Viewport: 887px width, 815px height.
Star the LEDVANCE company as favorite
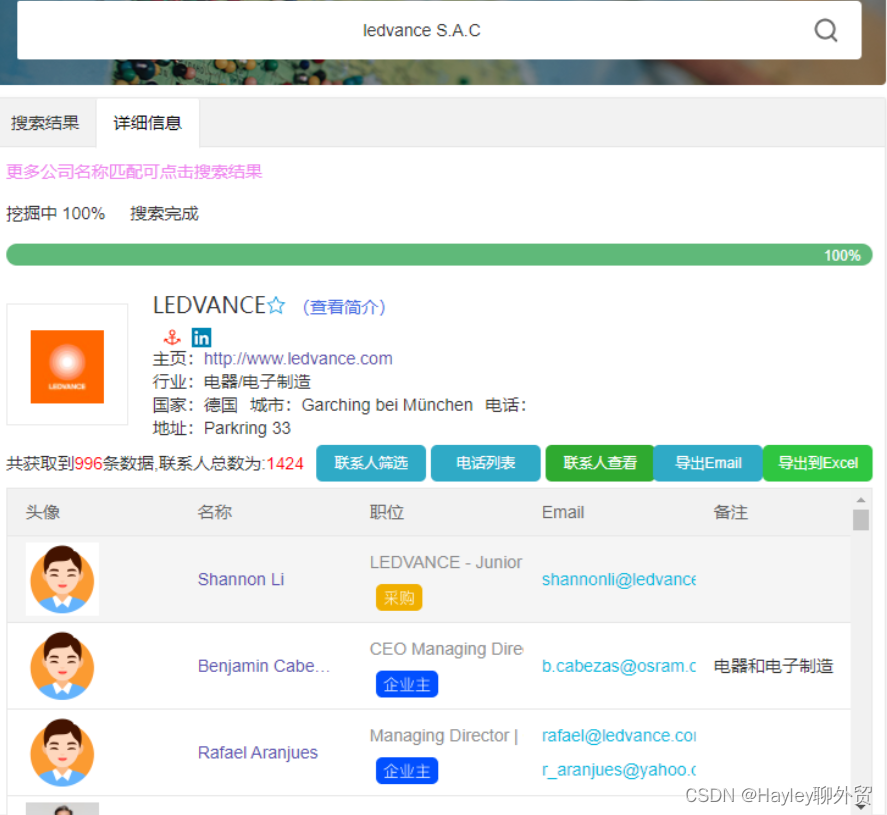pyautogui.click(x=276, y=305)
